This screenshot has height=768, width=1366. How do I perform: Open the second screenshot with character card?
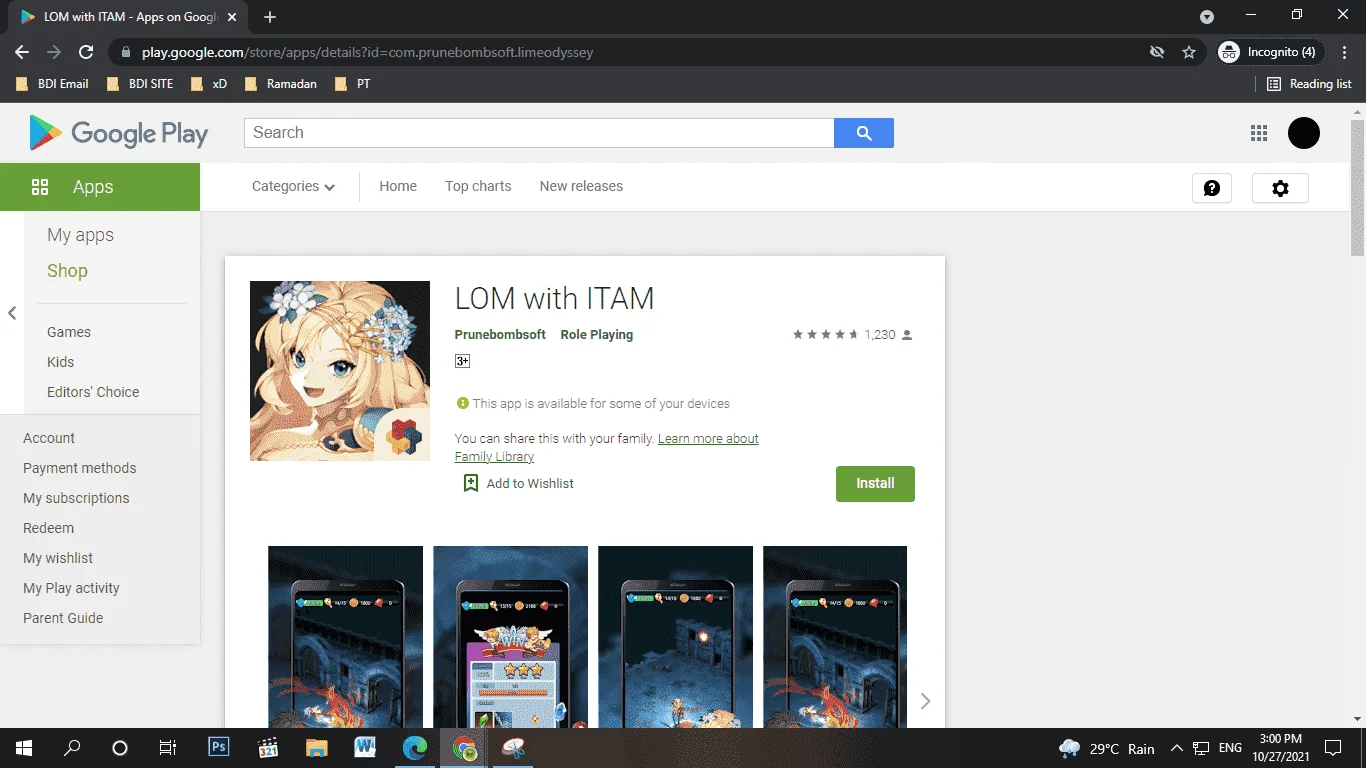(510, 637)
